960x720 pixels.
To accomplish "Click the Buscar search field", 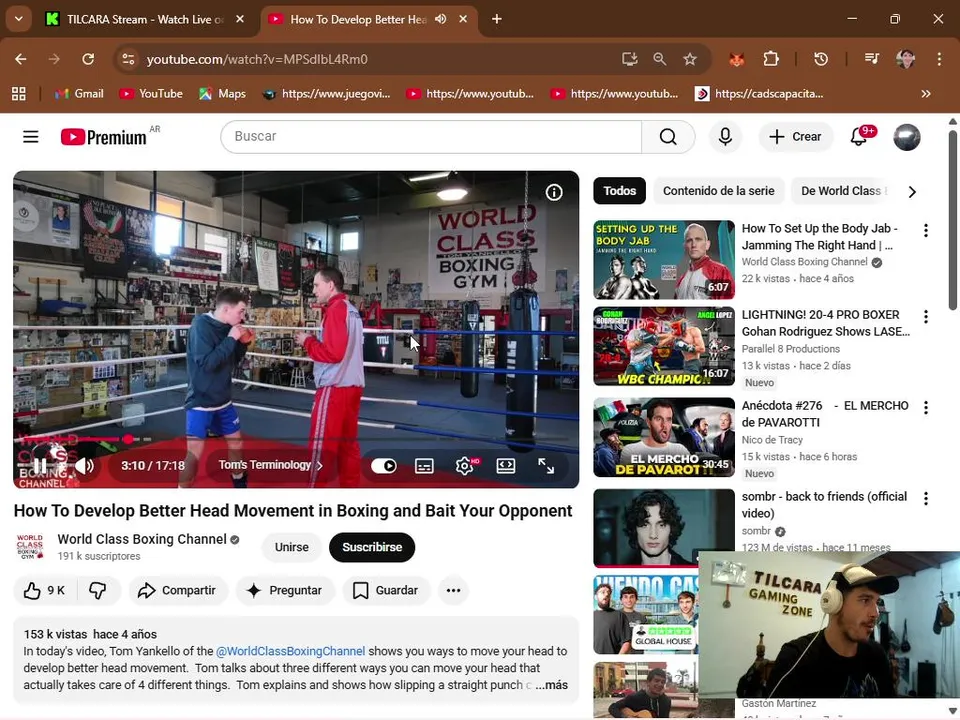I will click(x=431, y=137).
